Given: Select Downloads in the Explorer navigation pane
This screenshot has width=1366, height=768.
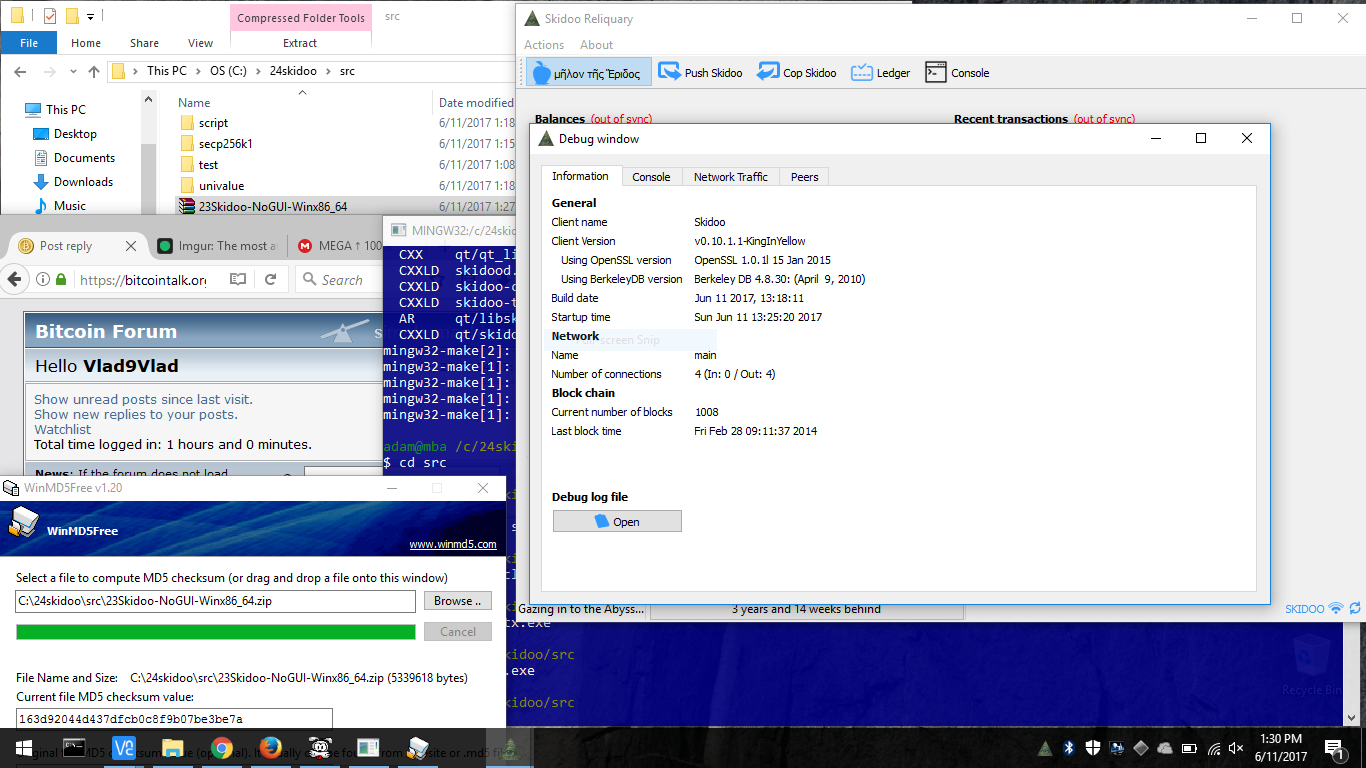Looking at the screenshot, I should pyautogui.click(x=83, y=181).
